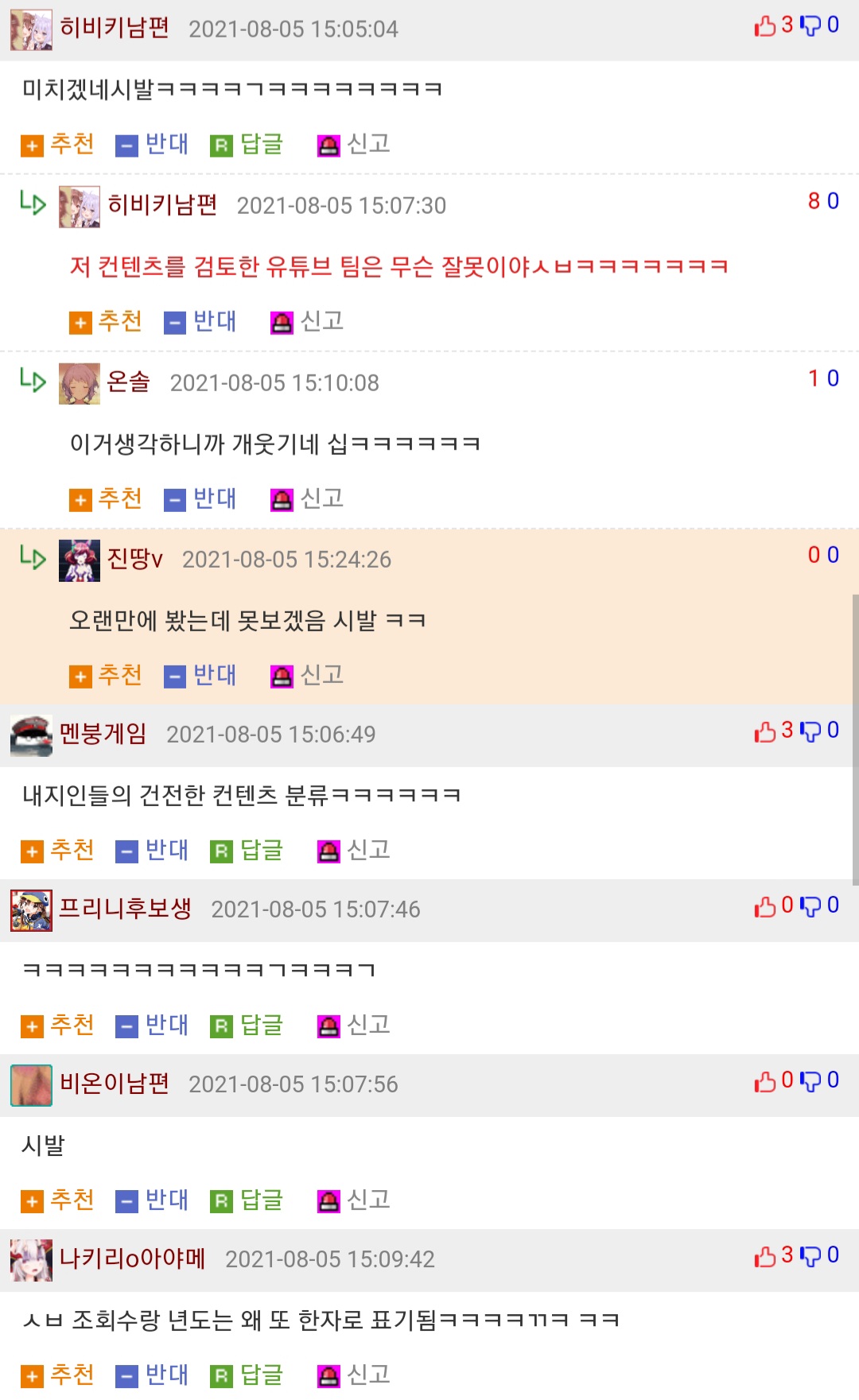Open 비온이남편's avatar thumbnail
The height and width of the screenshot is (1400, 859).
coord(31,1085)
